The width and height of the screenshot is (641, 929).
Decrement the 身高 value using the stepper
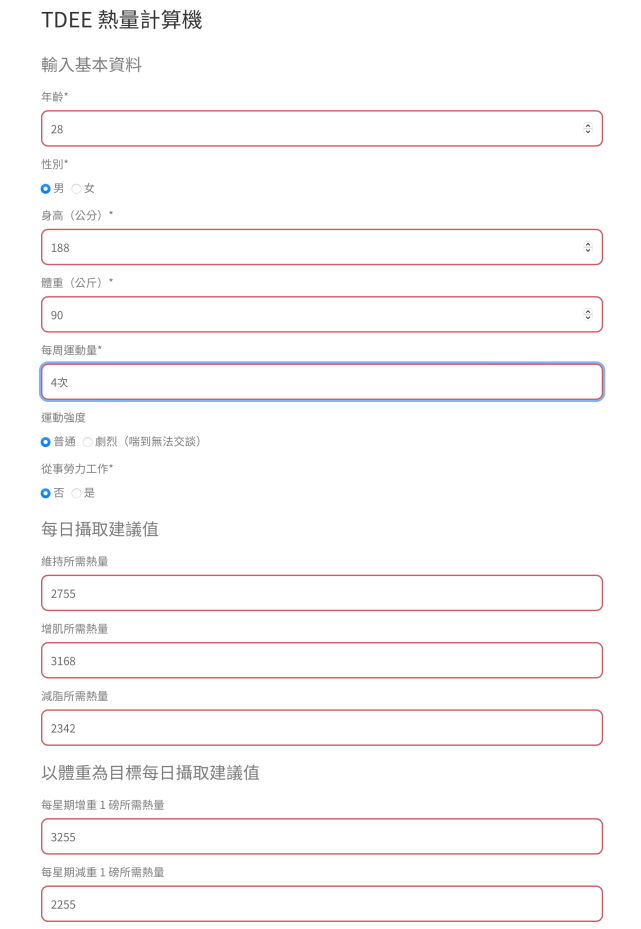[588, 251]
